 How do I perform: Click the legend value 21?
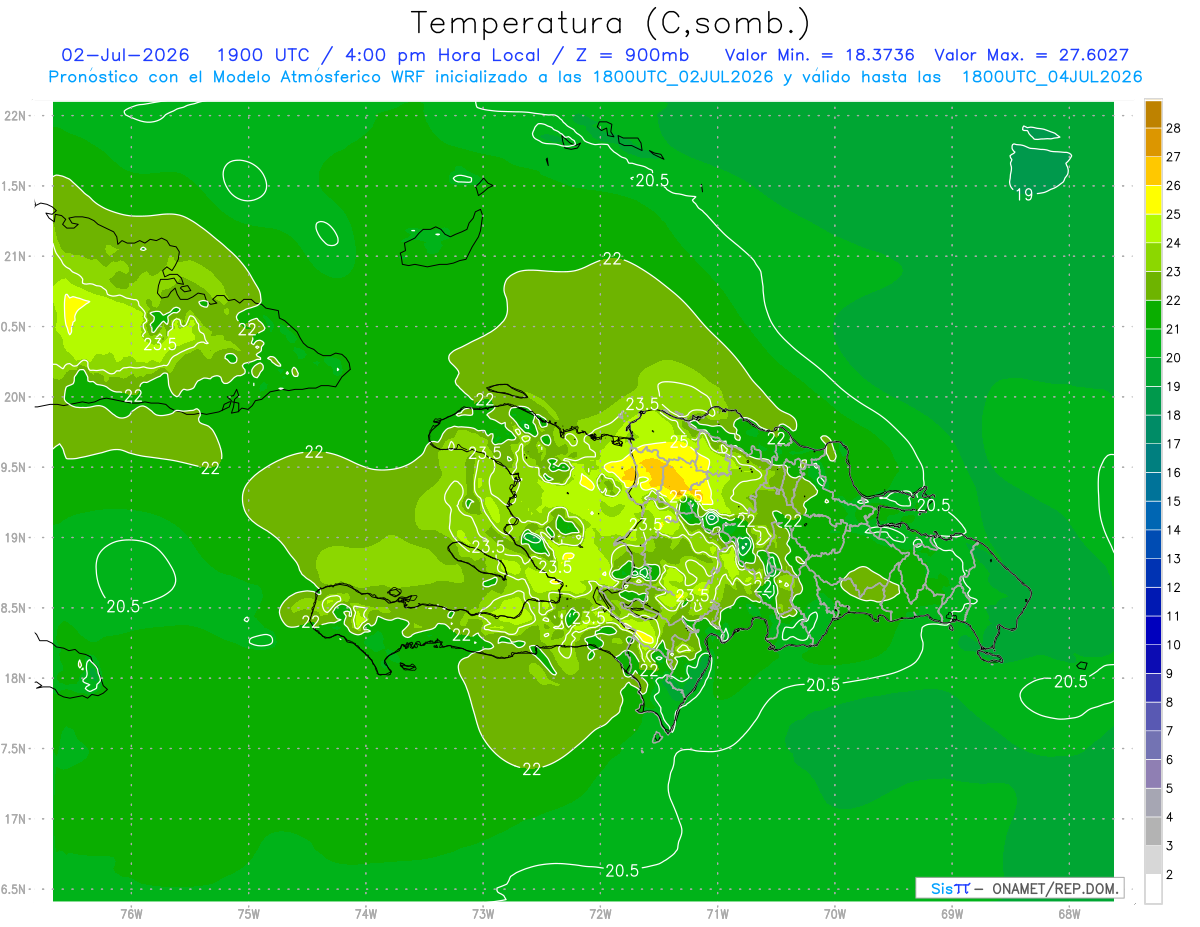[x=1174, y=329]
